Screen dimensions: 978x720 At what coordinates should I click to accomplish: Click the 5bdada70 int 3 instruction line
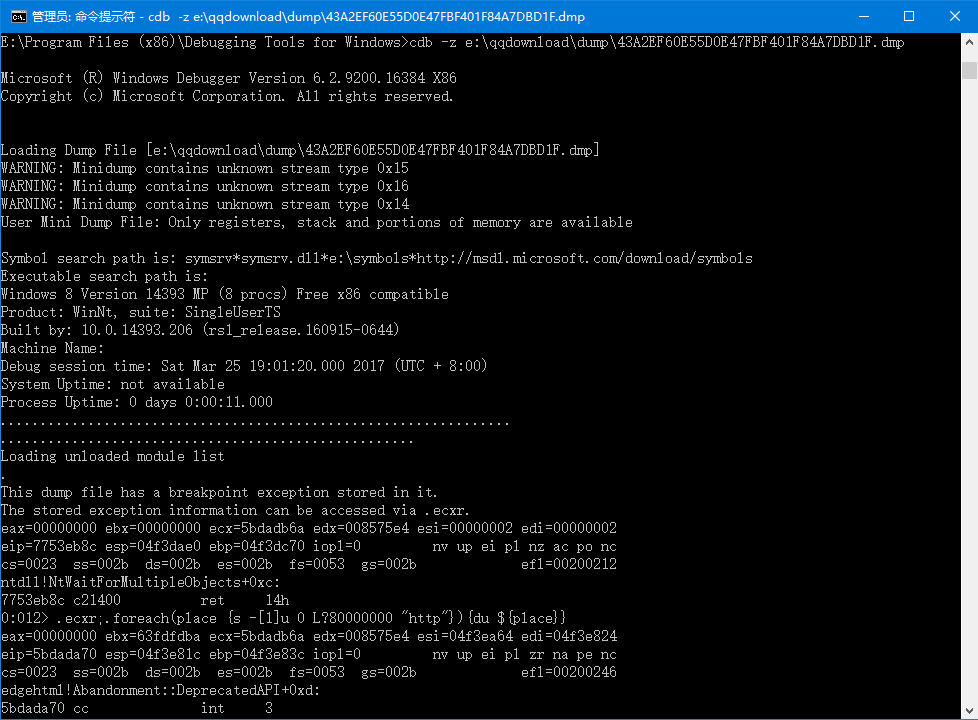[137, 709]
